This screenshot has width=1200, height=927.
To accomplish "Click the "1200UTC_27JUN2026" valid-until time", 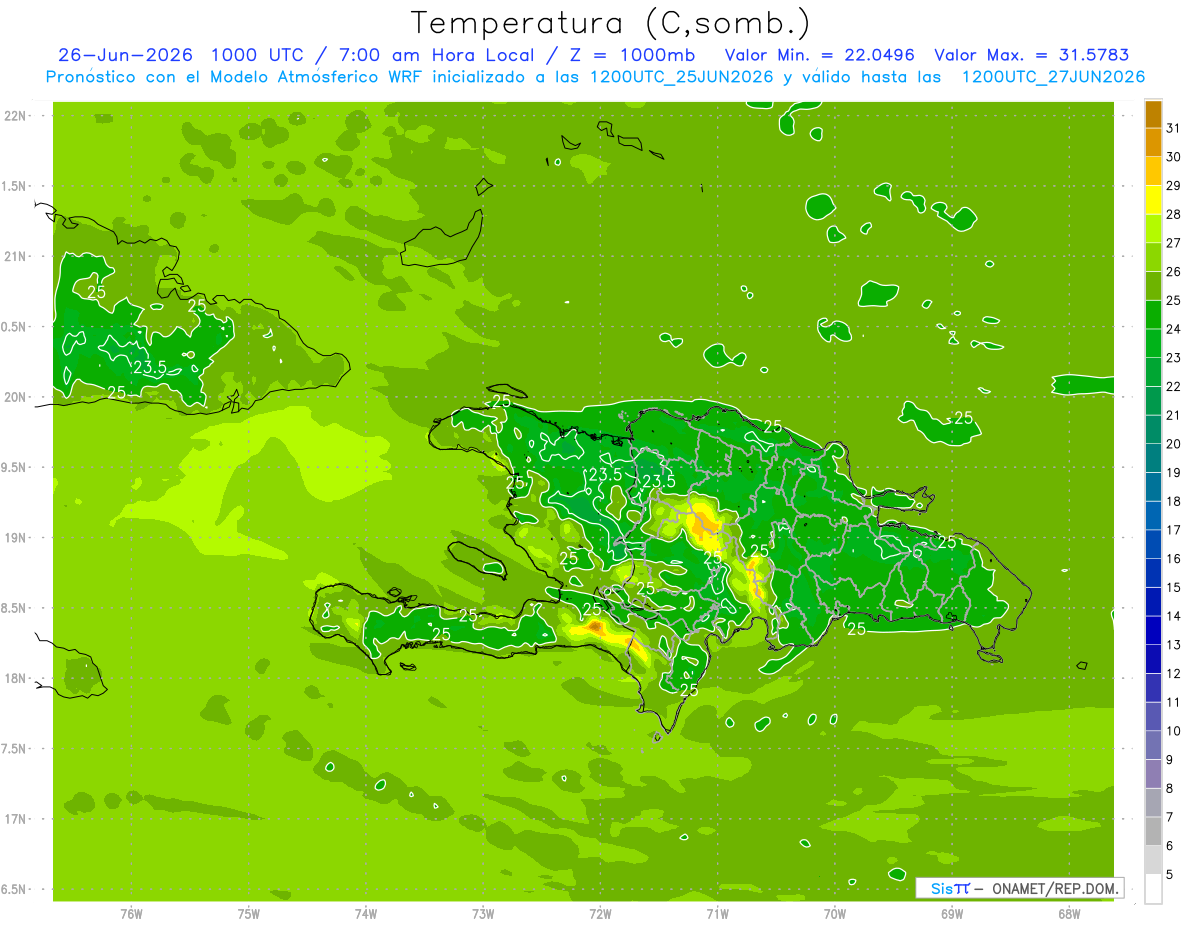I will 1053,77.
